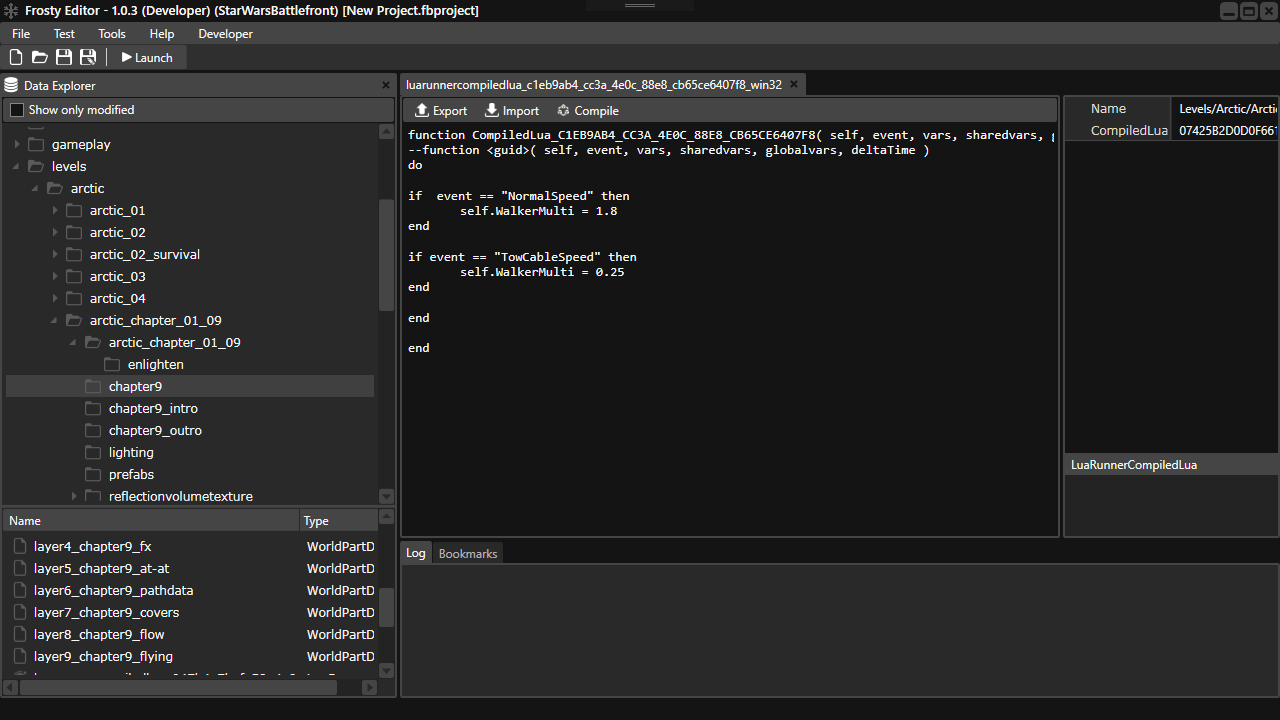Open the File menu

coord(21,34)
